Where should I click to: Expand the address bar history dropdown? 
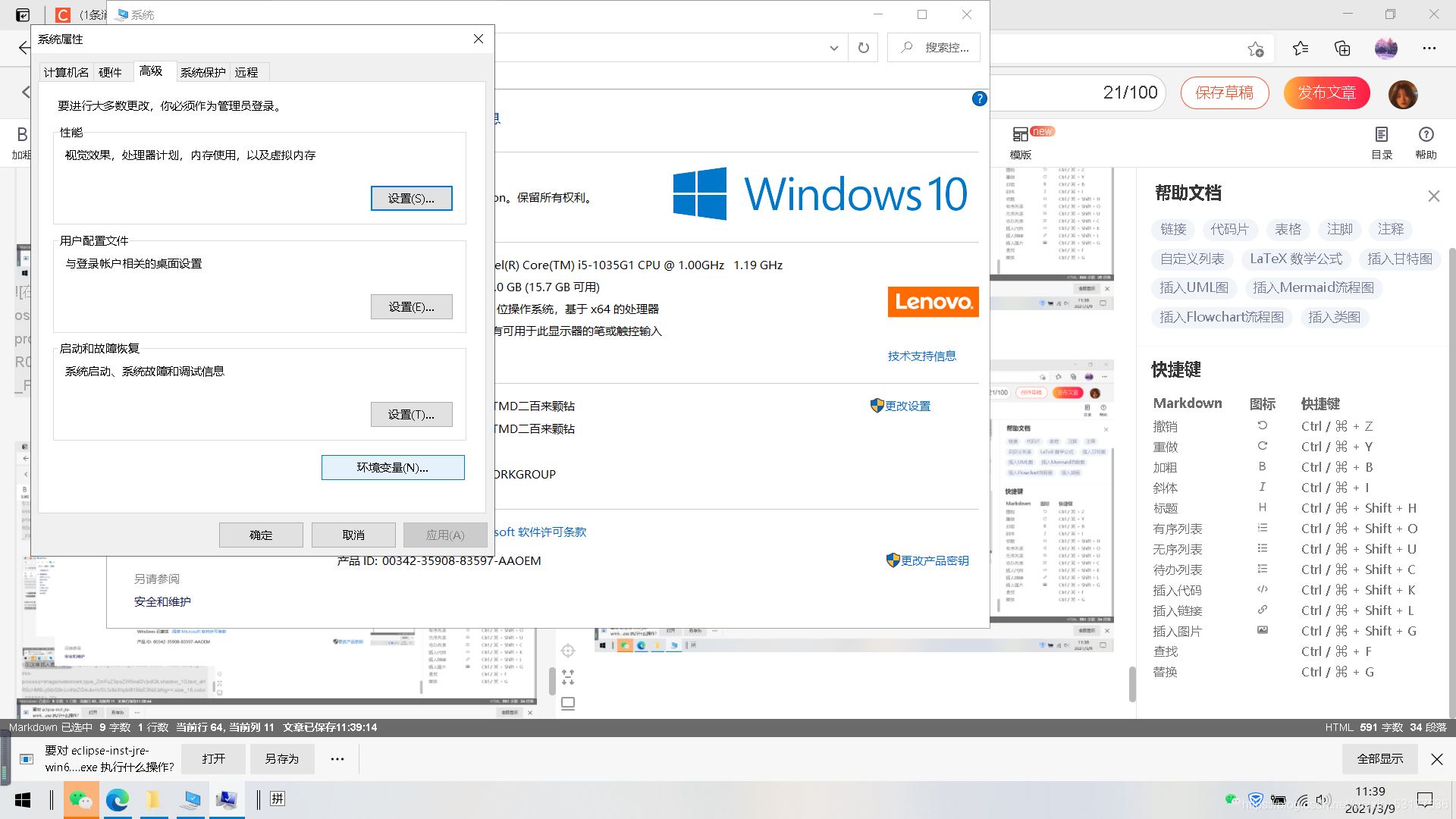tap(833, 48)
